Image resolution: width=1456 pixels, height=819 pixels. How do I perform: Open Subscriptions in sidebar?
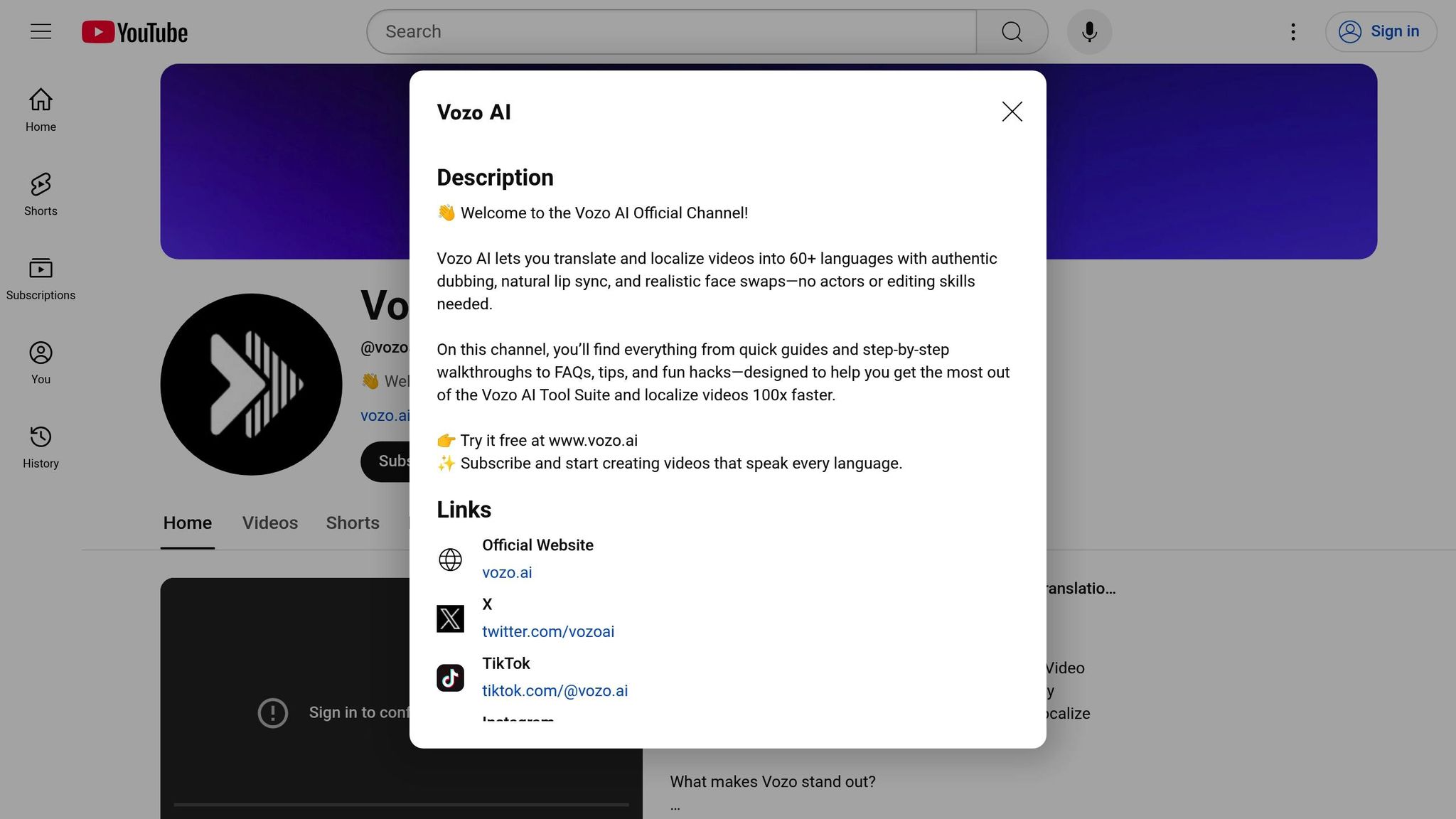point(41,278)
